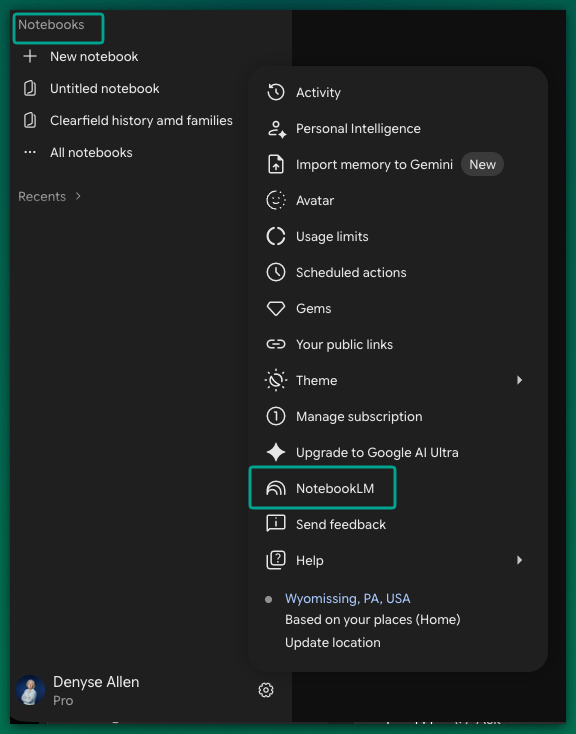Click the Usage limits circular icon
576x734 pixels.
[276, 236]
